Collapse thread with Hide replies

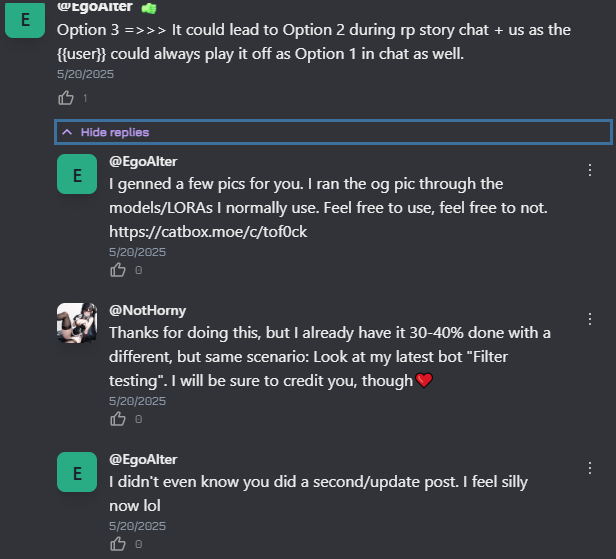(x=333, y=132)
